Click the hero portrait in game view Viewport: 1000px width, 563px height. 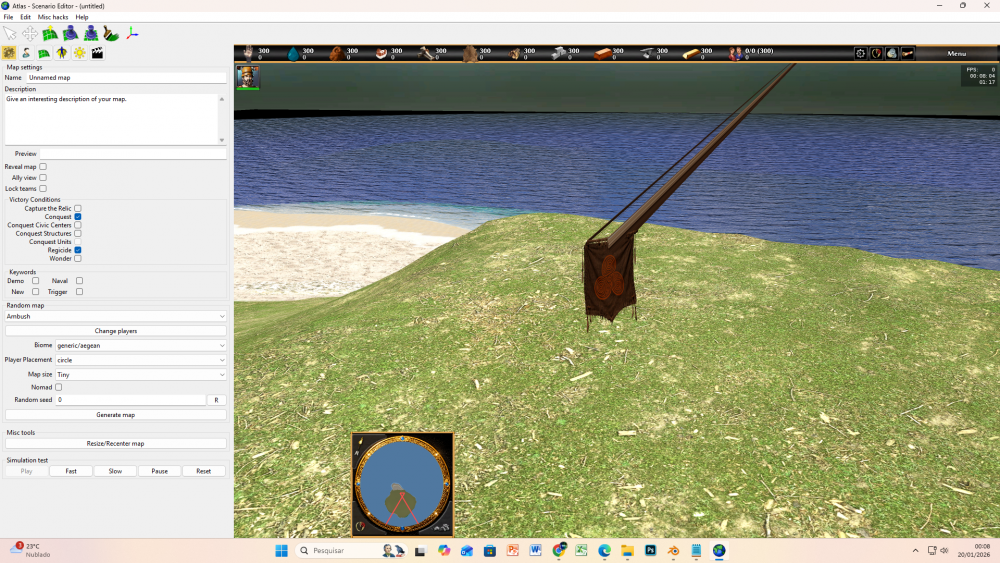pos(247,77)
